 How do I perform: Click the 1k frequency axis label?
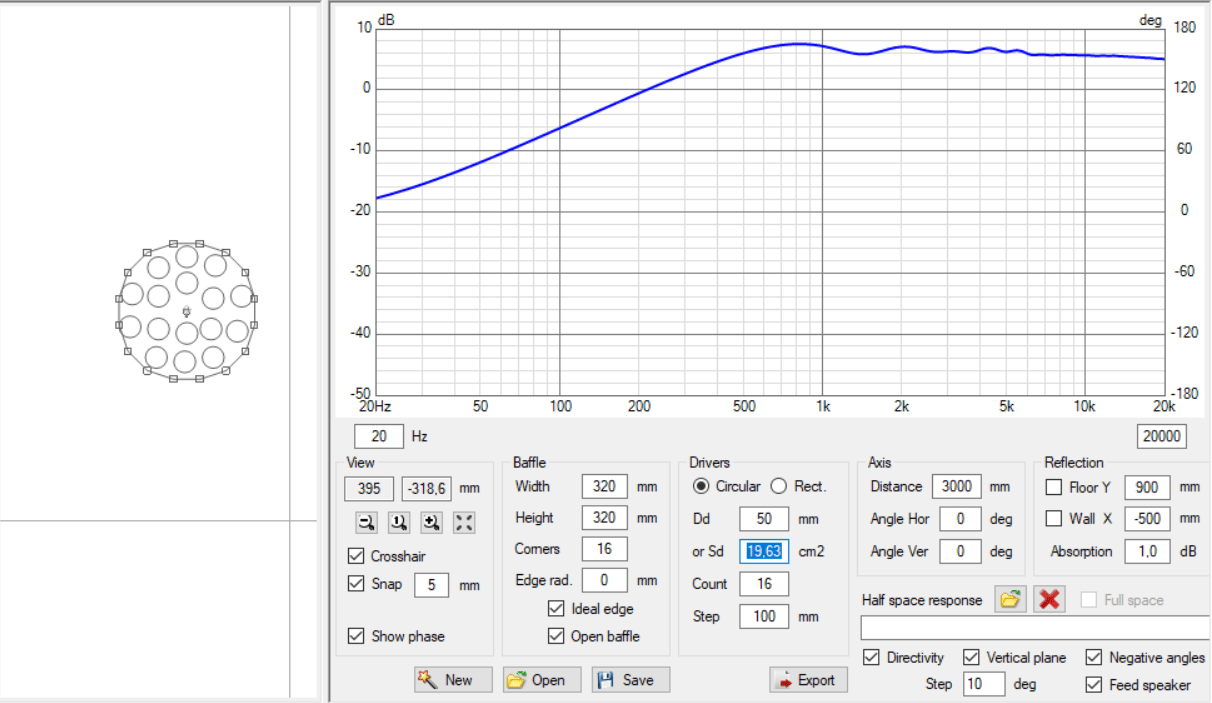pyautogui.click(x=822, y=406)
